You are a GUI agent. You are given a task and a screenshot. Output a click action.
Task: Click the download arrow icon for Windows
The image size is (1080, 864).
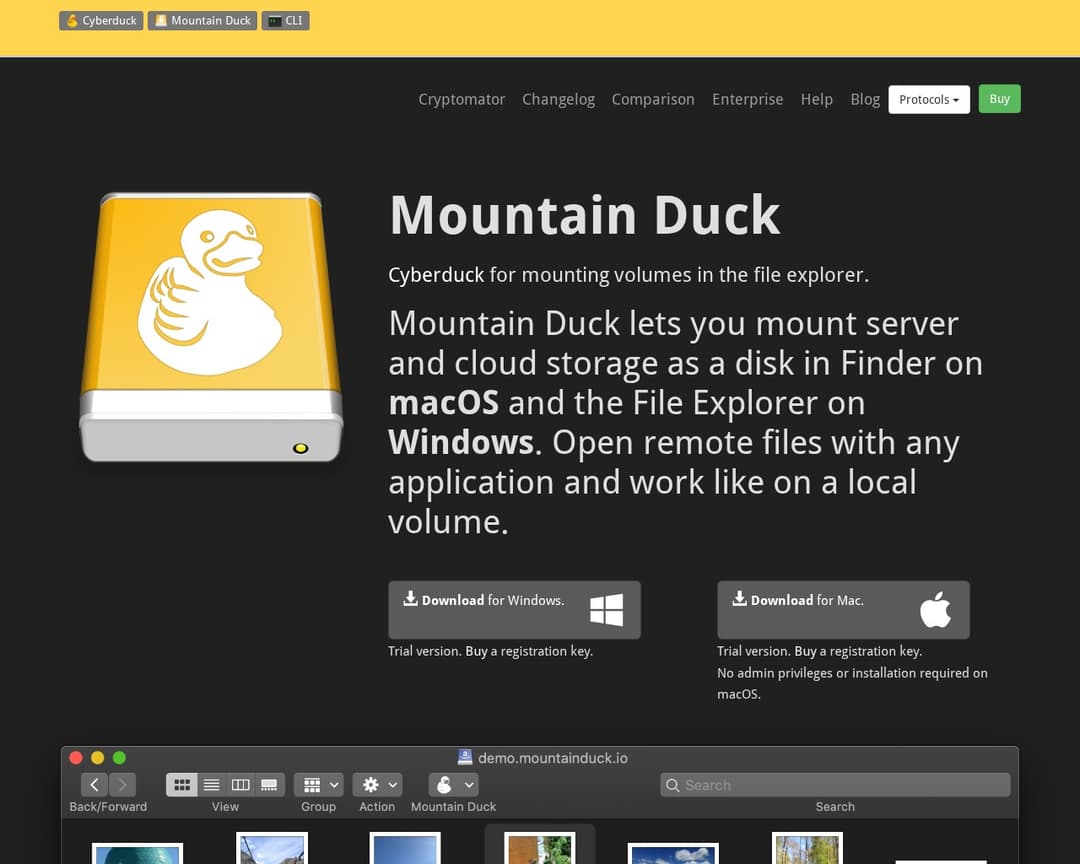click(x=411, y=598)
